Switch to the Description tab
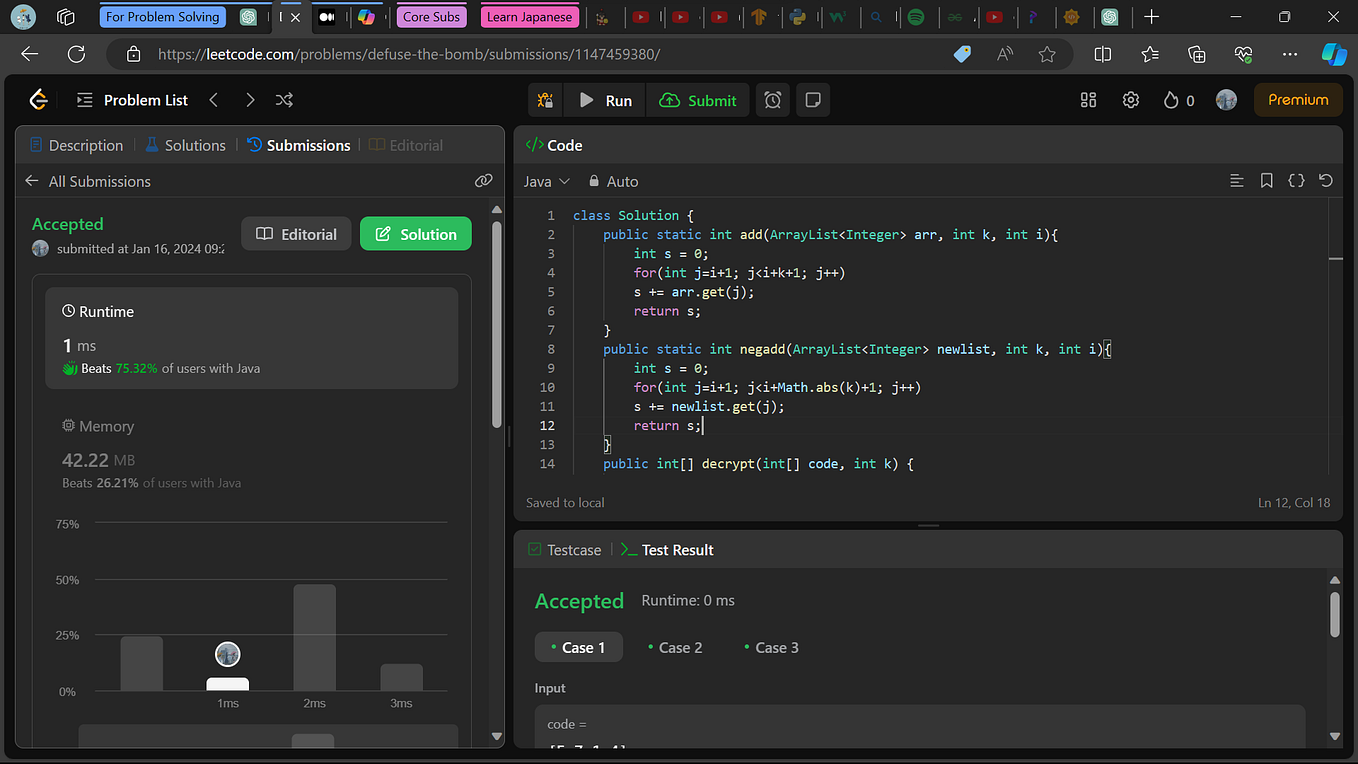 pos(76,145)
